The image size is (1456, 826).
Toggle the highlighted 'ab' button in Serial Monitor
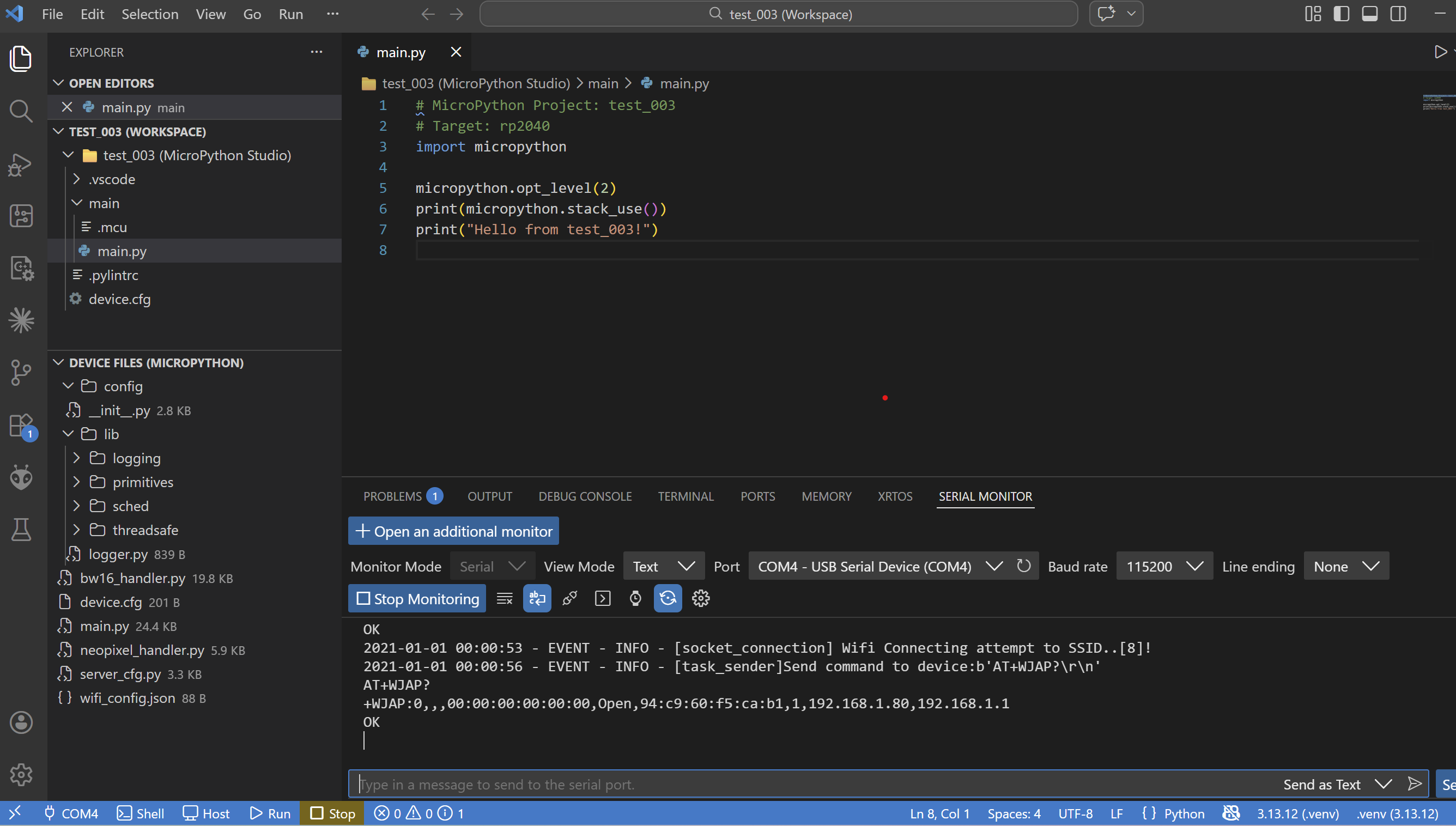coord(537,598)
